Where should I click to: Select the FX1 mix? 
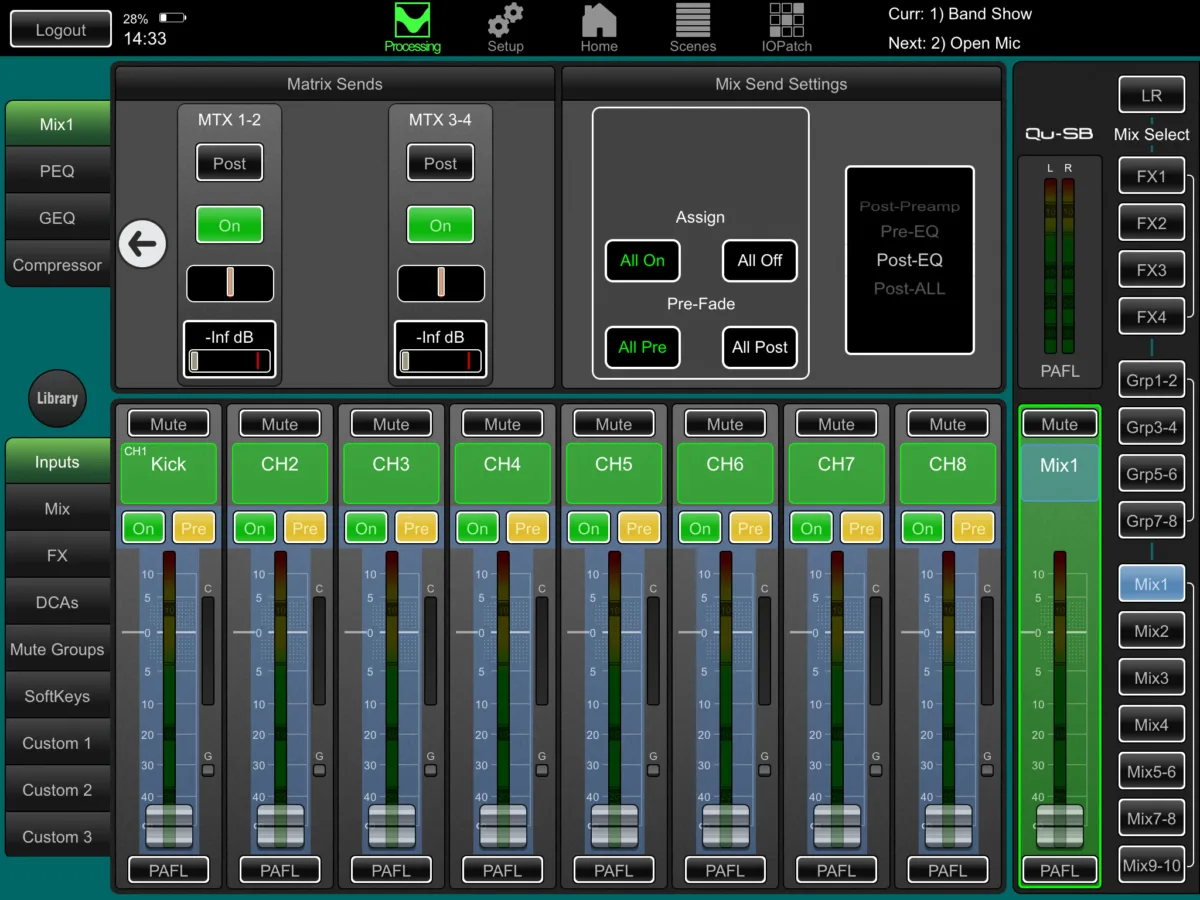(1151, 177)
